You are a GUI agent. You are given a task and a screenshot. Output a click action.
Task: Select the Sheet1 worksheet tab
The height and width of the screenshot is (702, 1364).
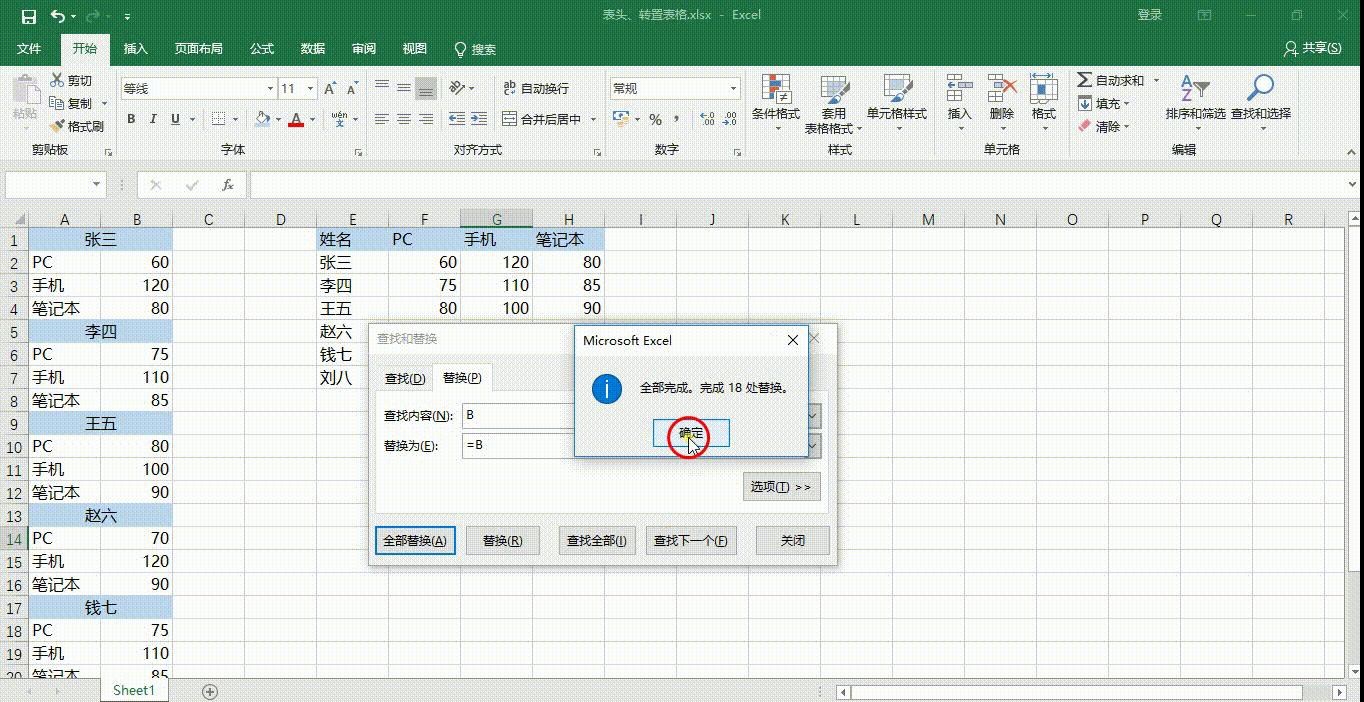pyautogui.click(x=133, y=690)
